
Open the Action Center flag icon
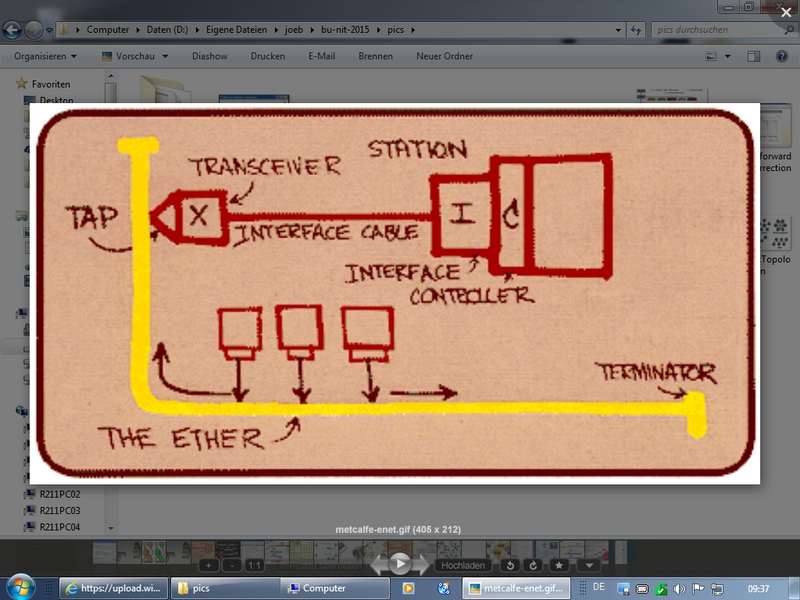pos(698,589)
